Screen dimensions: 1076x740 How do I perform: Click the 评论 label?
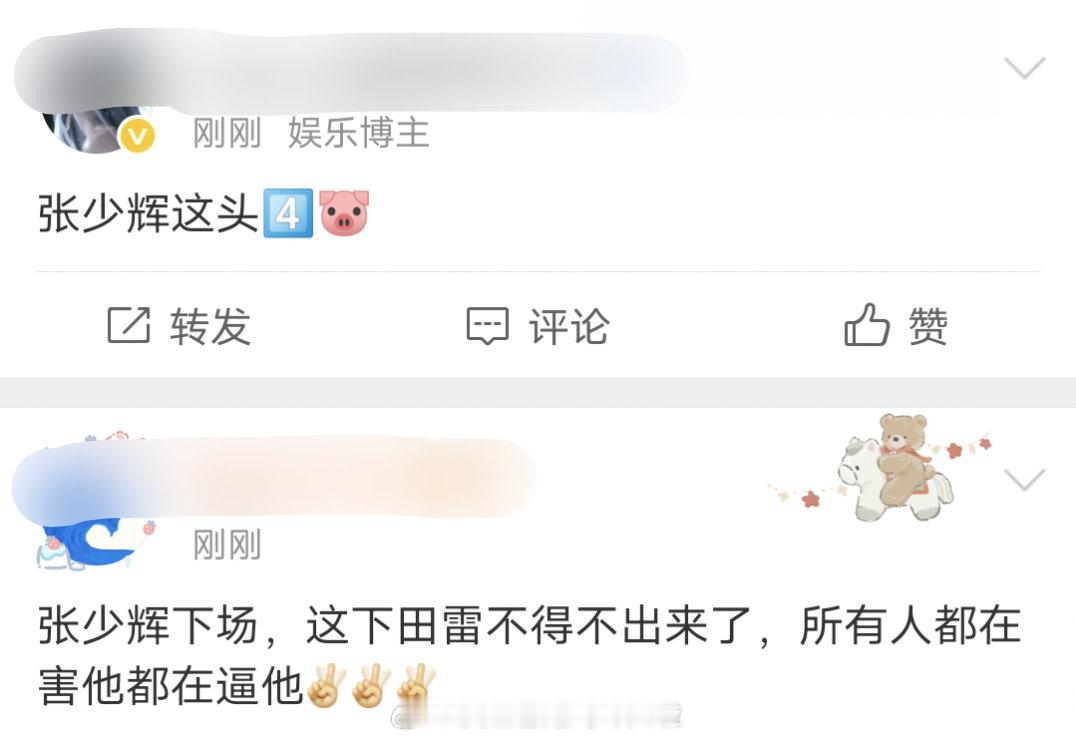(568, 325)
